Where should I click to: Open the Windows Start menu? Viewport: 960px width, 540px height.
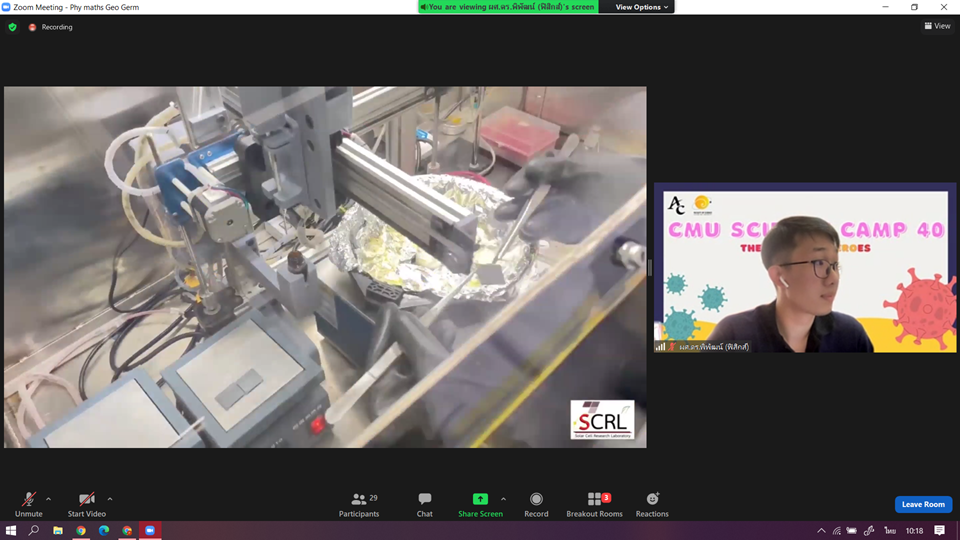pos(11,531)
